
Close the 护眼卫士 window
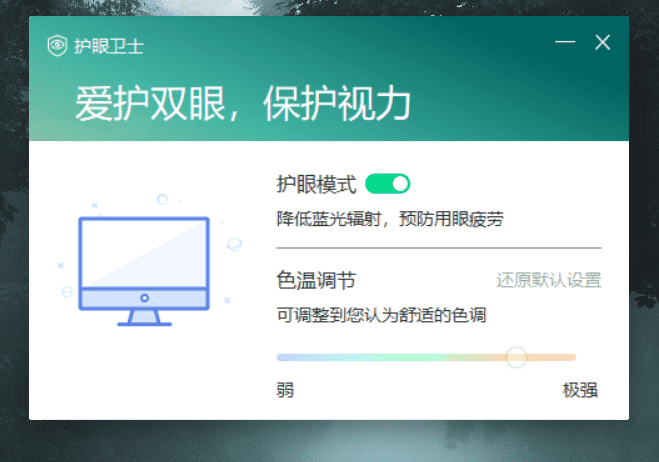pyautogui.click(x=602, y=42)
